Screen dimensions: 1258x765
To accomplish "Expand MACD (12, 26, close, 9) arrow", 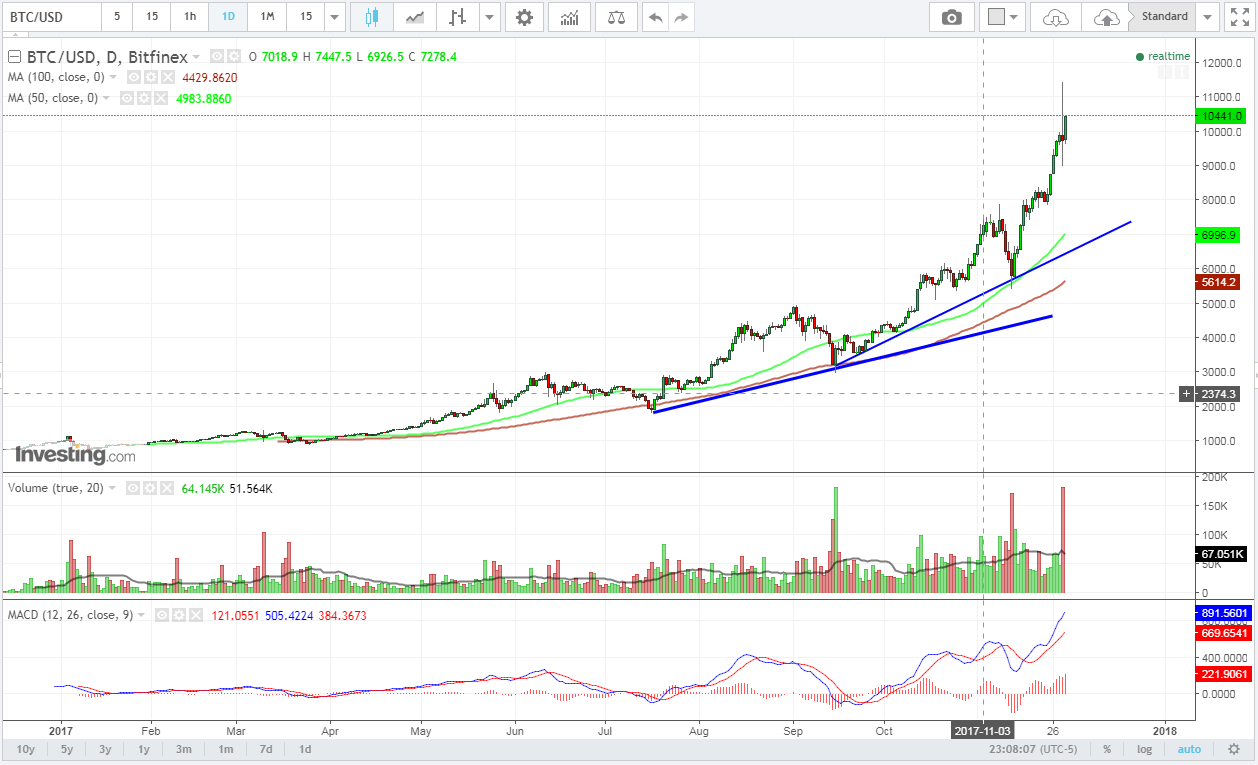I will (x=141, y=615).
